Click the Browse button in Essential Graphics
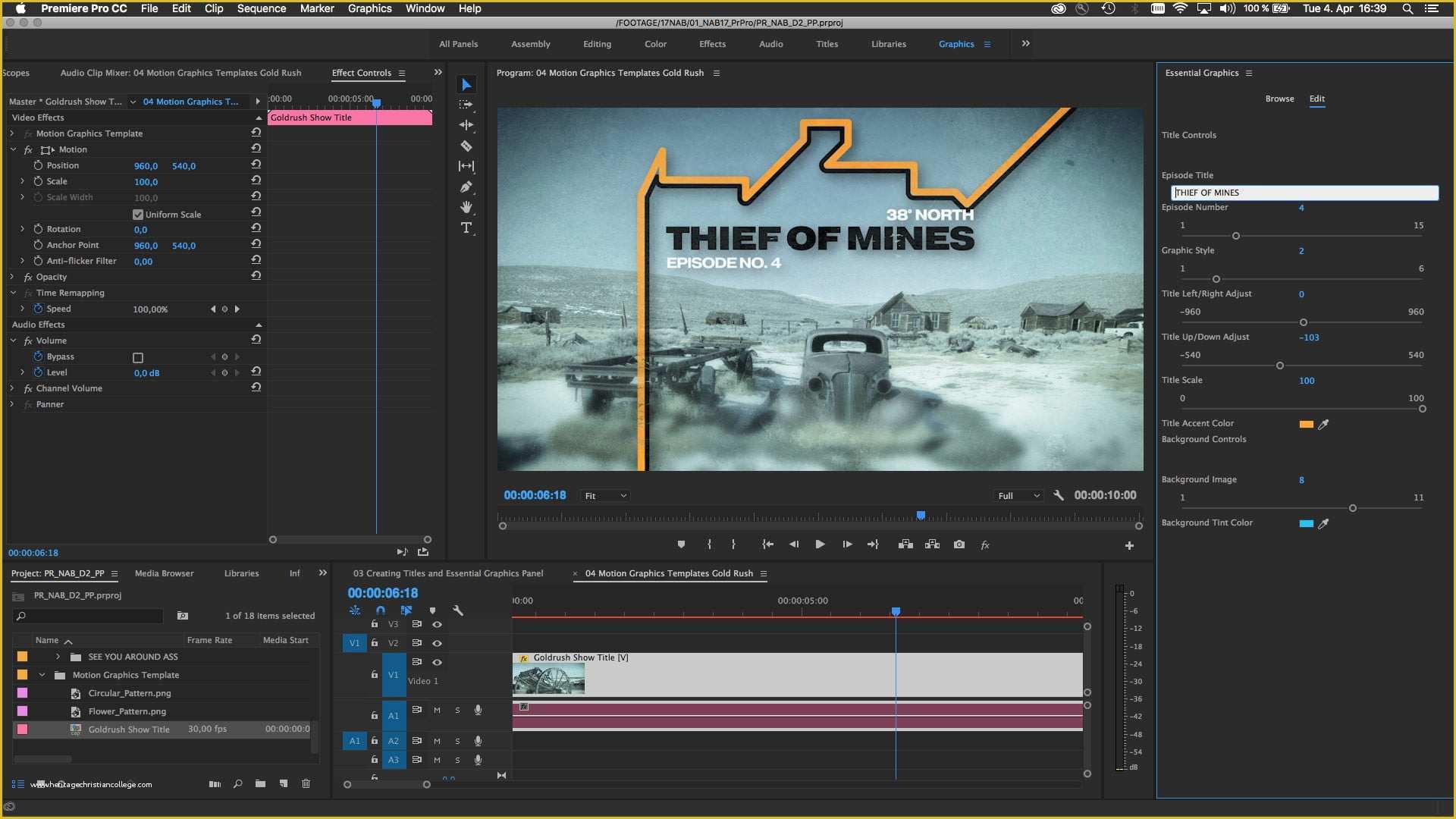This screenshot has width=1456, height=819. pos(1280,98)
